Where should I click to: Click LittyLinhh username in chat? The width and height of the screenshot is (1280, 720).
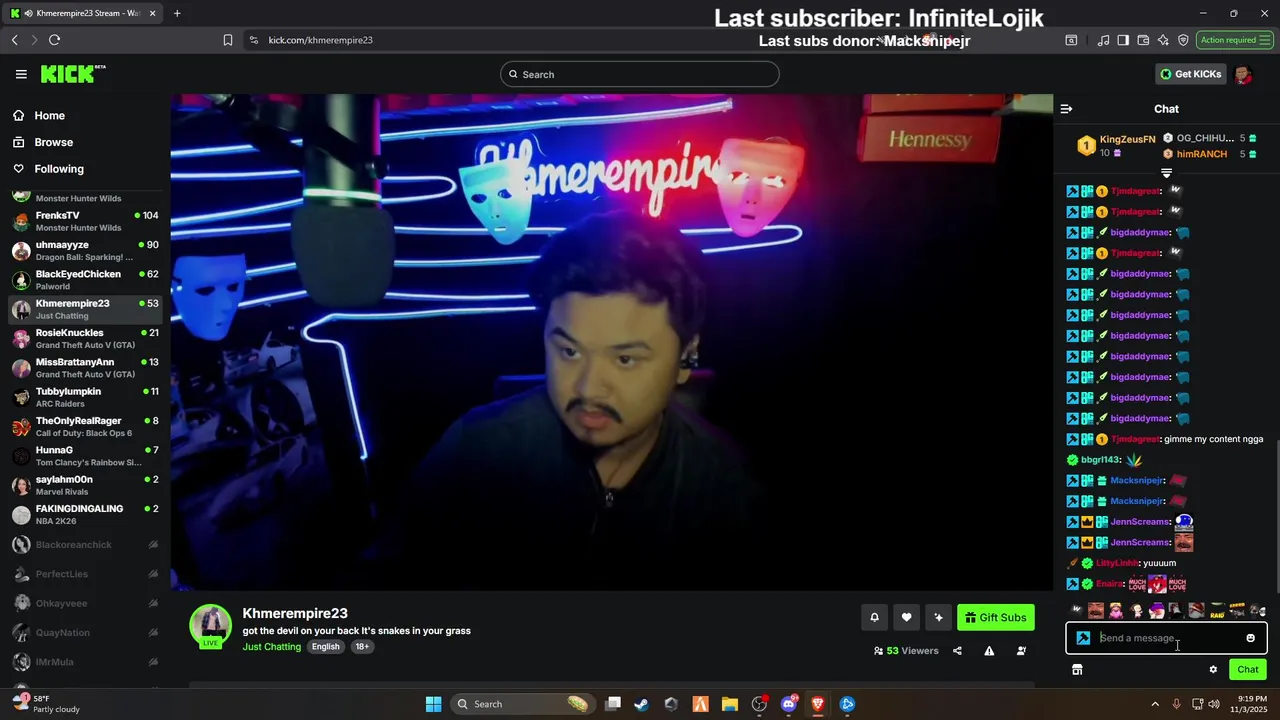pos(1117,563)
